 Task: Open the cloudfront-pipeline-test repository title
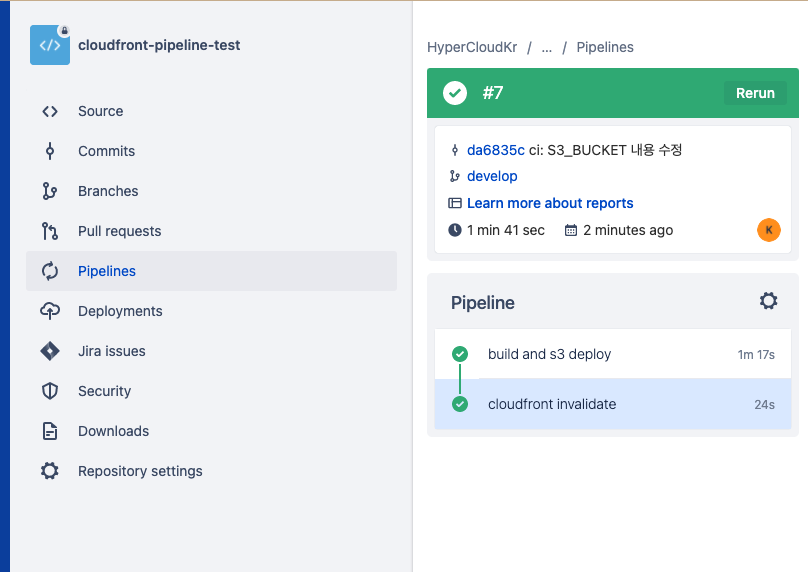point(159,45)
